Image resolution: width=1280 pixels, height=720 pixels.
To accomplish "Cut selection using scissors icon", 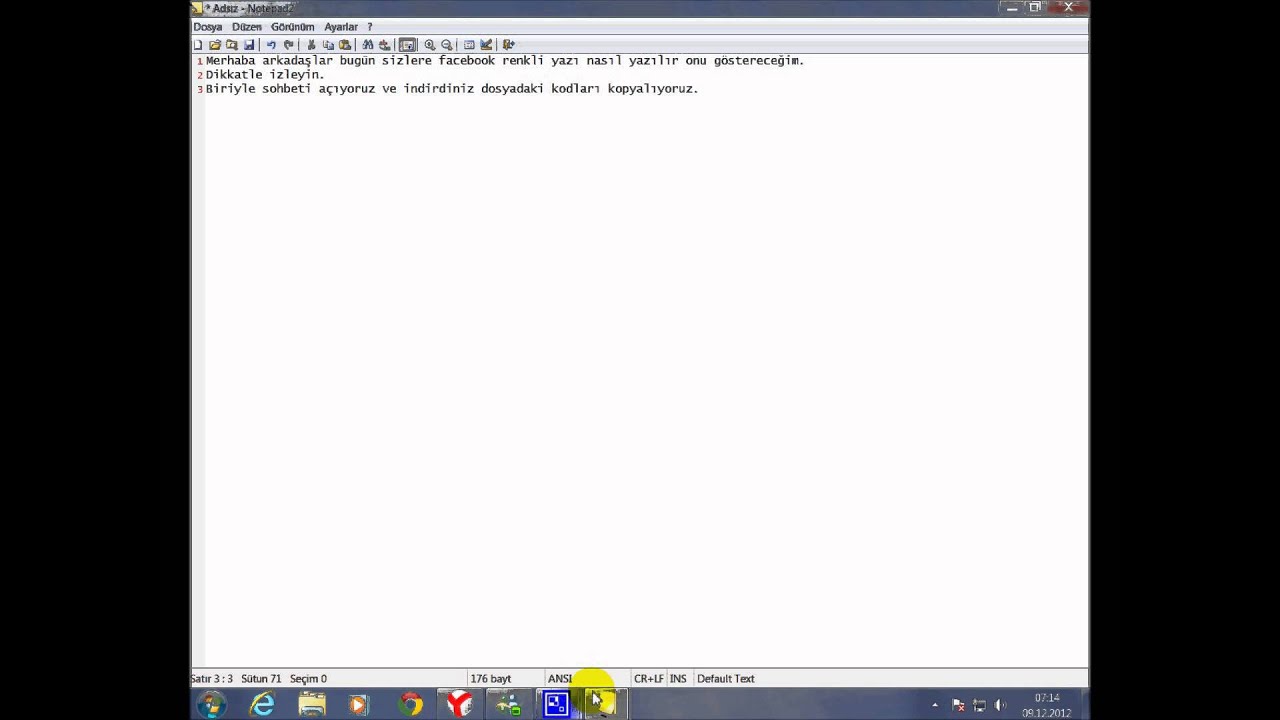I will pos(311,45).
